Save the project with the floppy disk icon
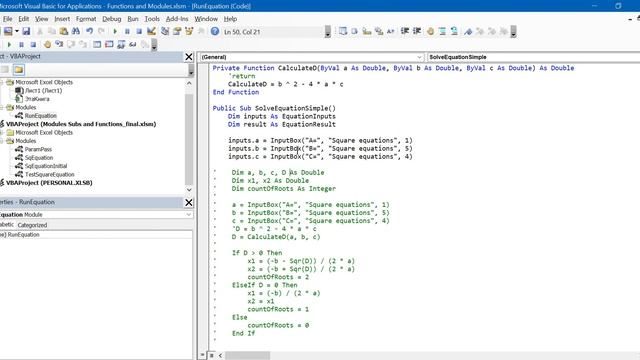640x360 pixels. [26, 31]
